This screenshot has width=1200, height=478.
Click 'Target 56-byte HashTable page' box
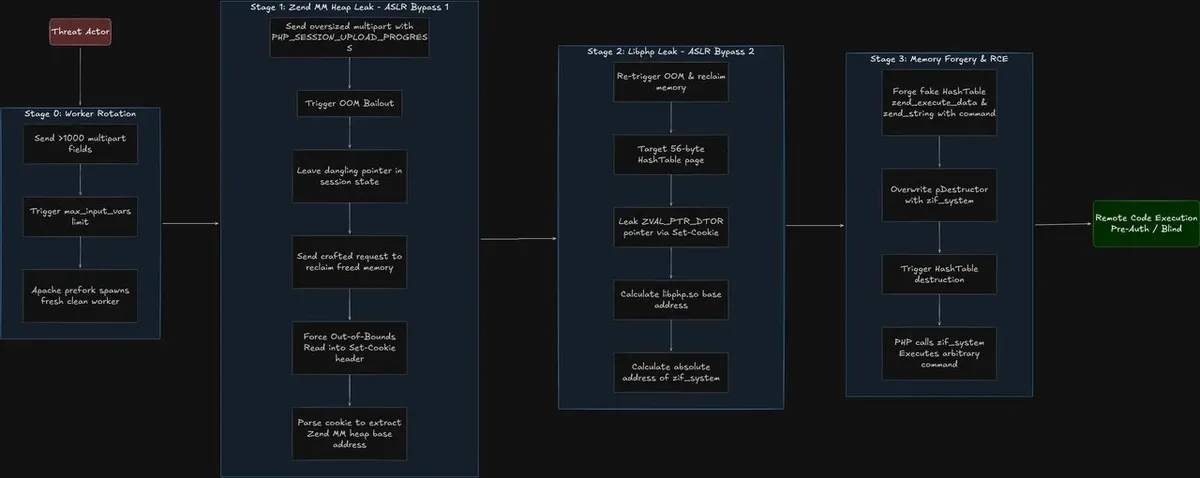(x=671, y=153)
